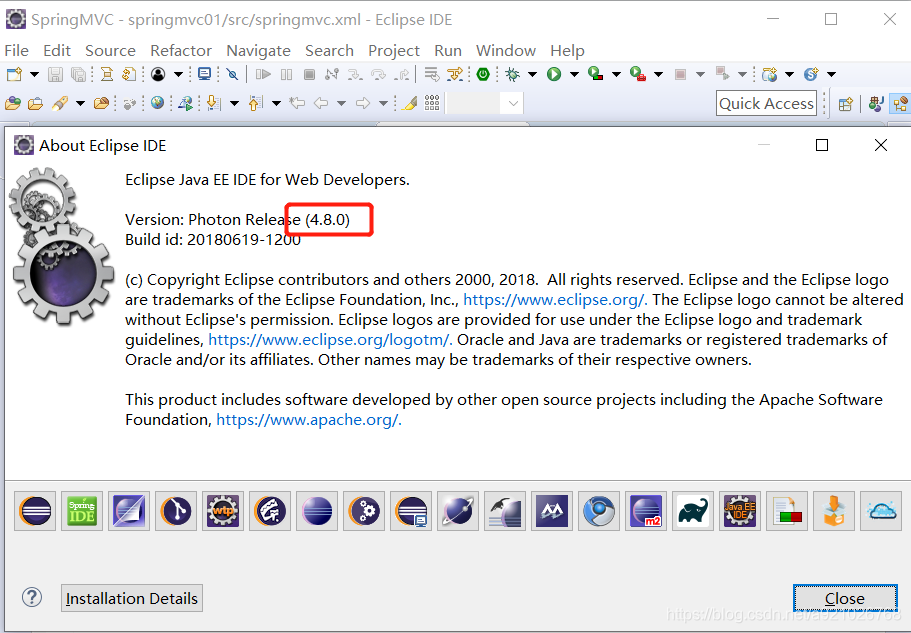The width and height of the screenshot is (911, 633).
Task: Open the EGit branch feature icon
Action: [x=176, y=511]
